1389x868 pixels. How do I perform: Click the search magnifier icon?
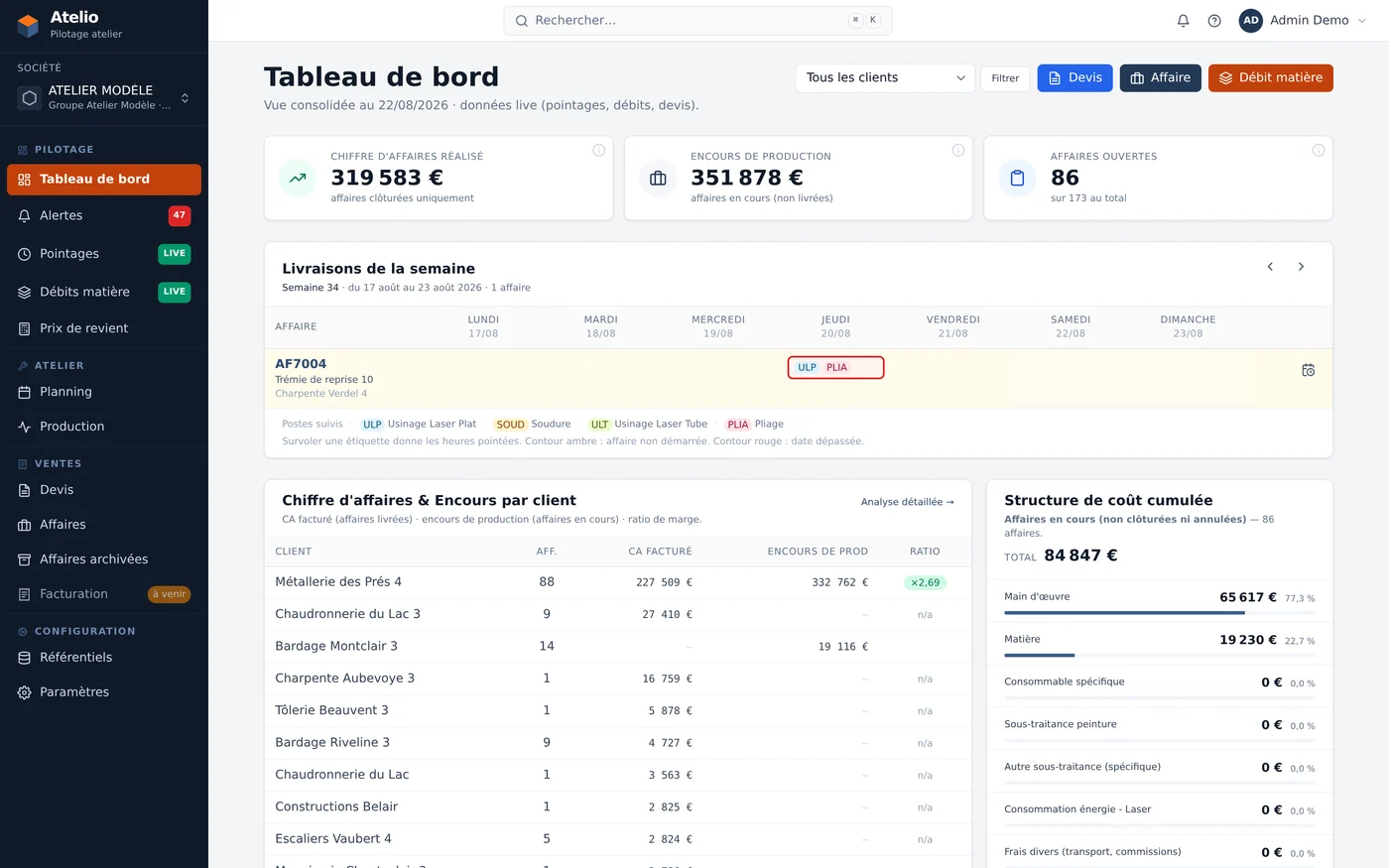coord(521,21)
